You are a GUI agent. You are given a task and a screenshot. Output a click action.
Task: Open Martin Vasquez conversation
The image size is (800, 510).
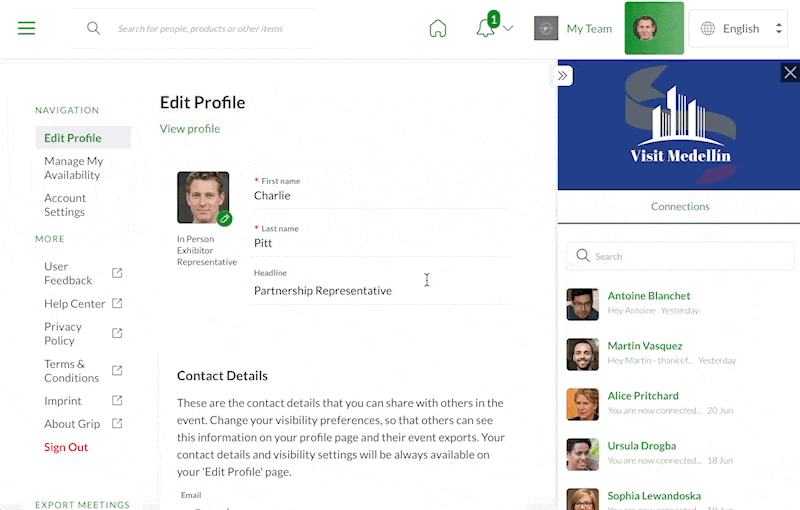pyautogui.click(x=680, y=354)
